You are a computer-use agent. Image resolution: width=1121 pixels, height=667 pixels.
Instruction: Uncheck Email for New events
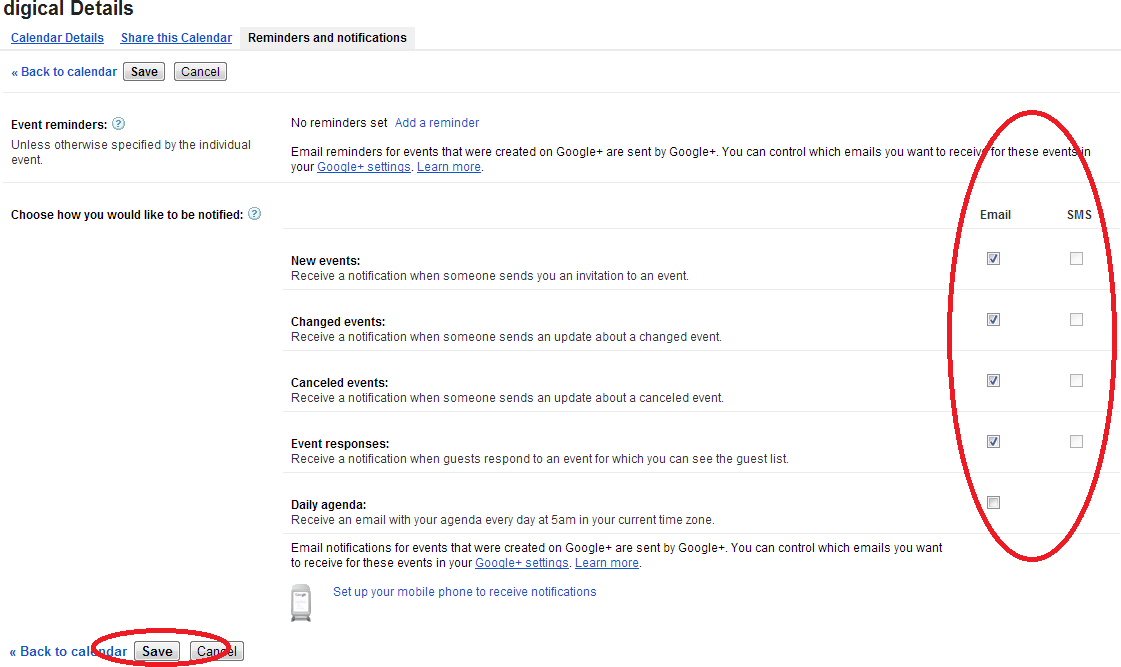(993, 258)
